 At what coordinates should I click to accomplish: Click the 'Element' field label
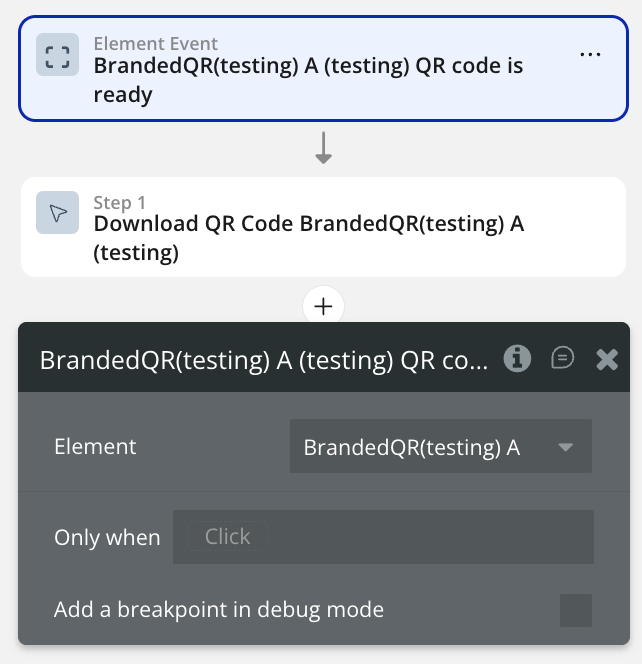pyautogui.click(x=95, y=447)
